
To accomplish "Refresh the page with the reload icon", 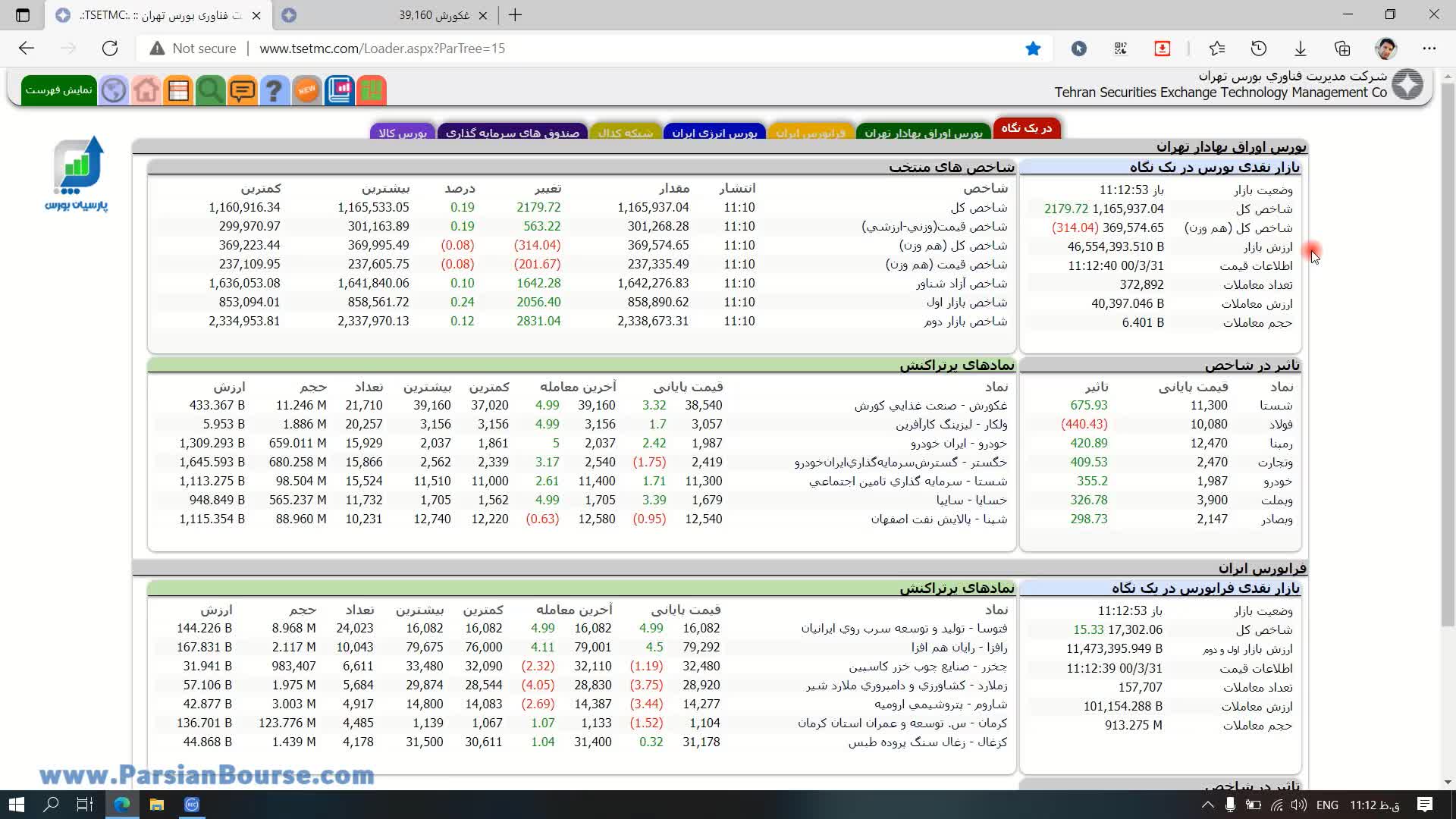I will [x=110, y=49].
